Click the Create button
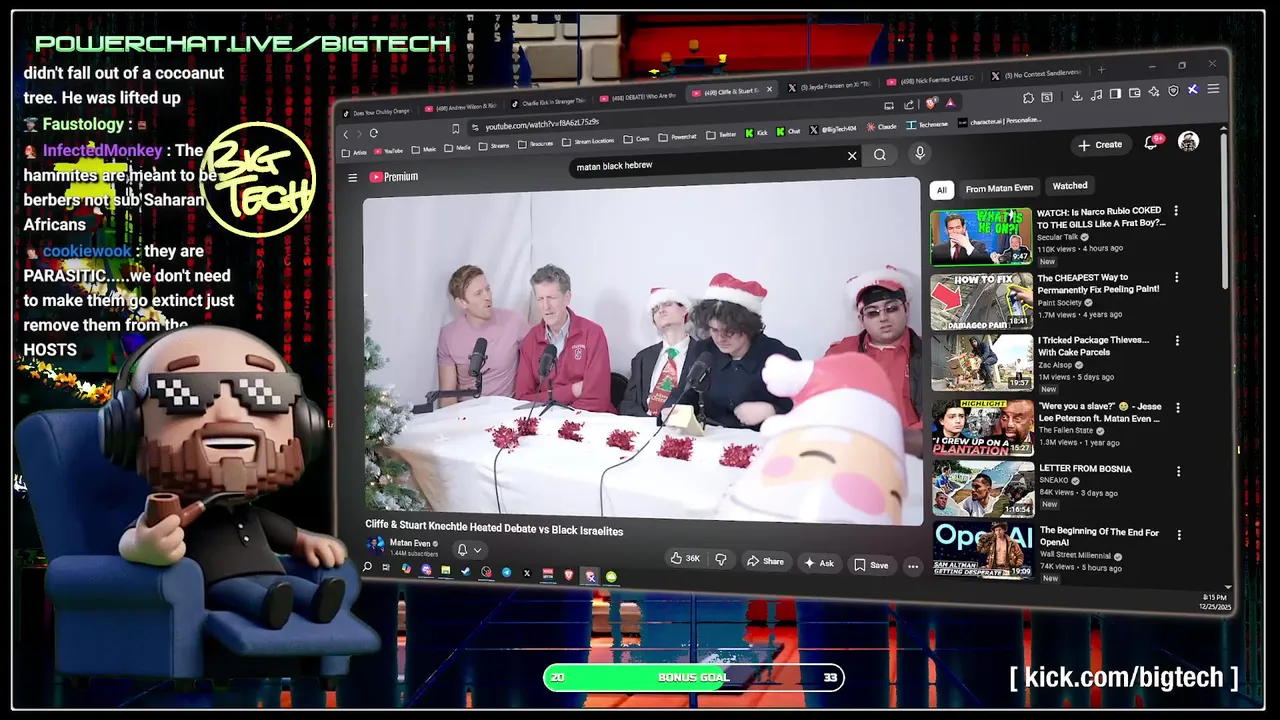Viewport: 1280px width, 720px height. [1101, 145]
